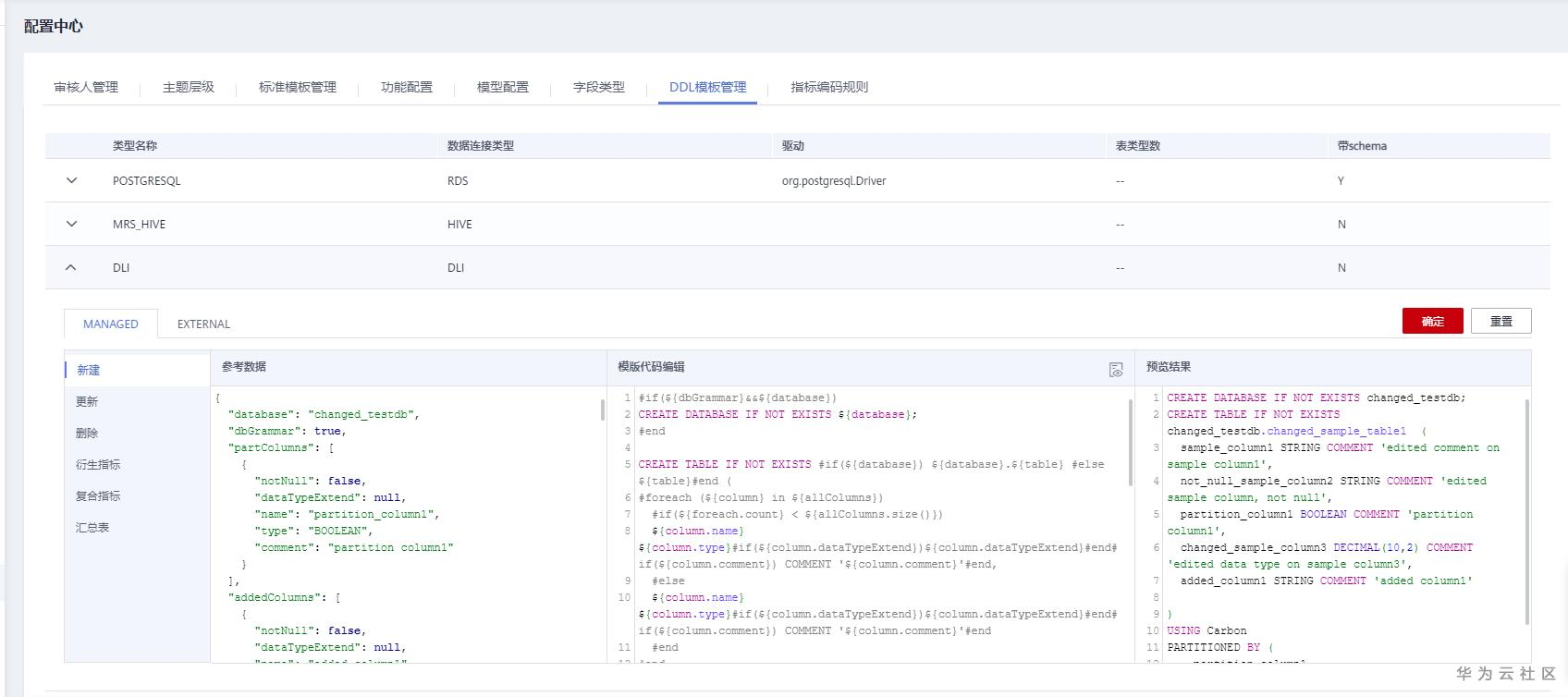Open the 主题层级 tab
The width and height of the screenshot is (1568, 697).
pyautogui.click(x=189, y=87)
